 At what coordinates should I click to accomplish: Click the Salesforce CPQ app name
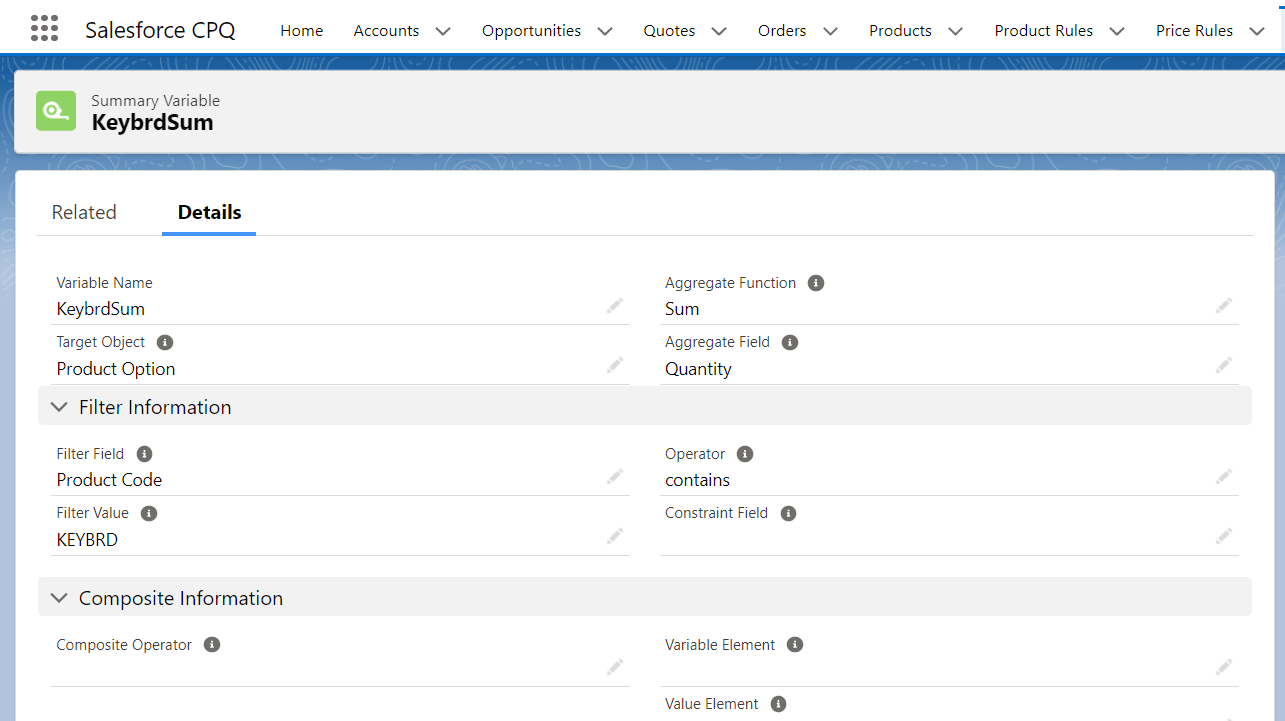pyautogui.click(x=160, y=29)
